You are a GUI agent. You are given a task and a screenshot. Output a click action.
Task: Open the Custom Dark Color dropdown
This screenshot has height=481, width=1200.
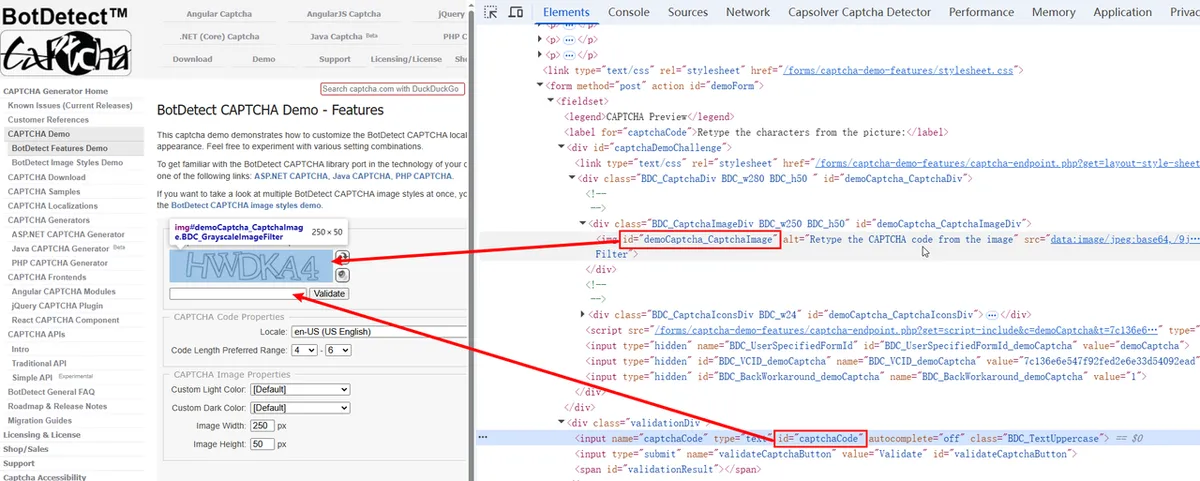coord(299,408)
